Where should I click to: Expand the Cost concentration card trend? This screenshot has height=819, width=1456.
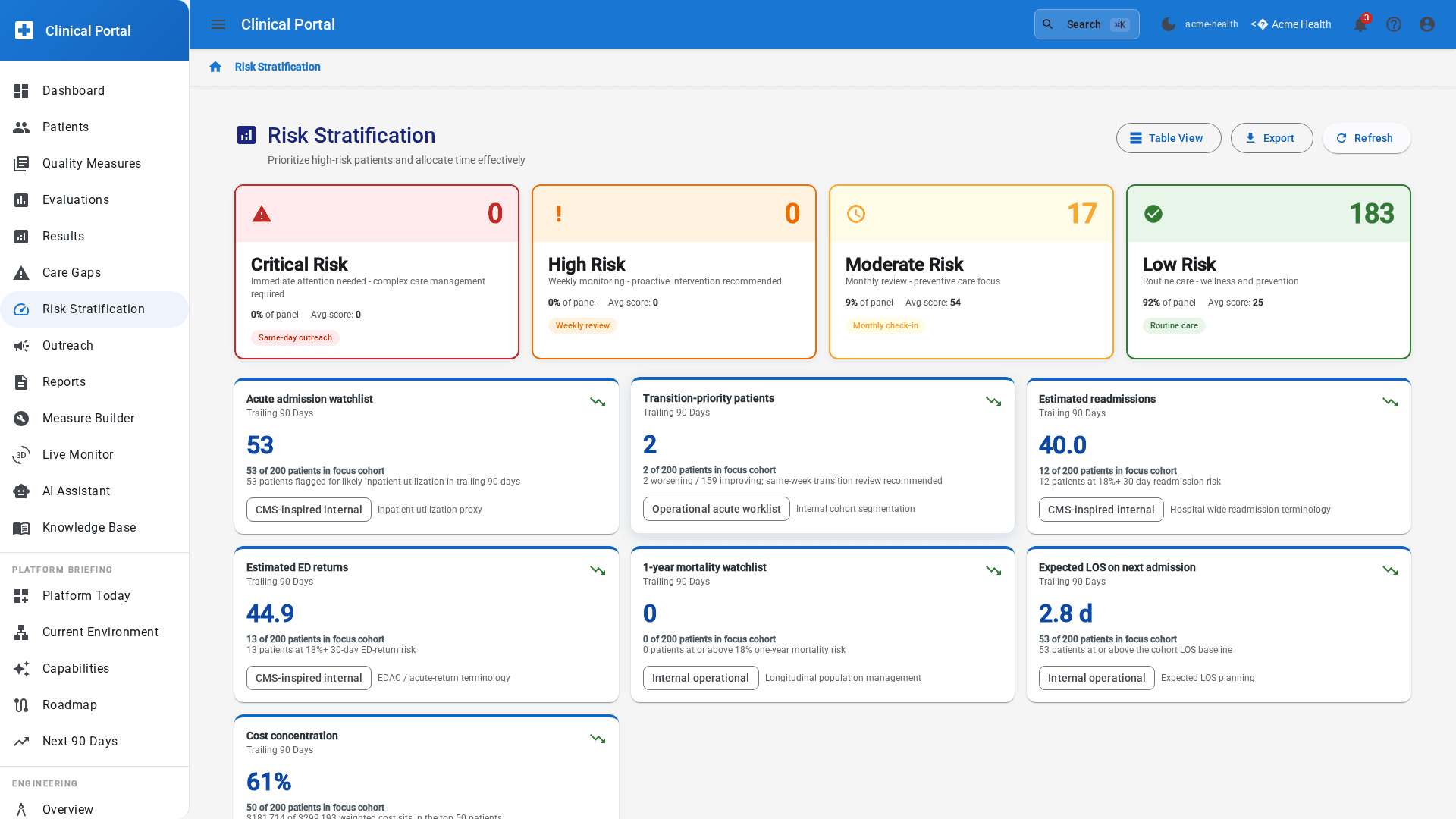[598, 739]
